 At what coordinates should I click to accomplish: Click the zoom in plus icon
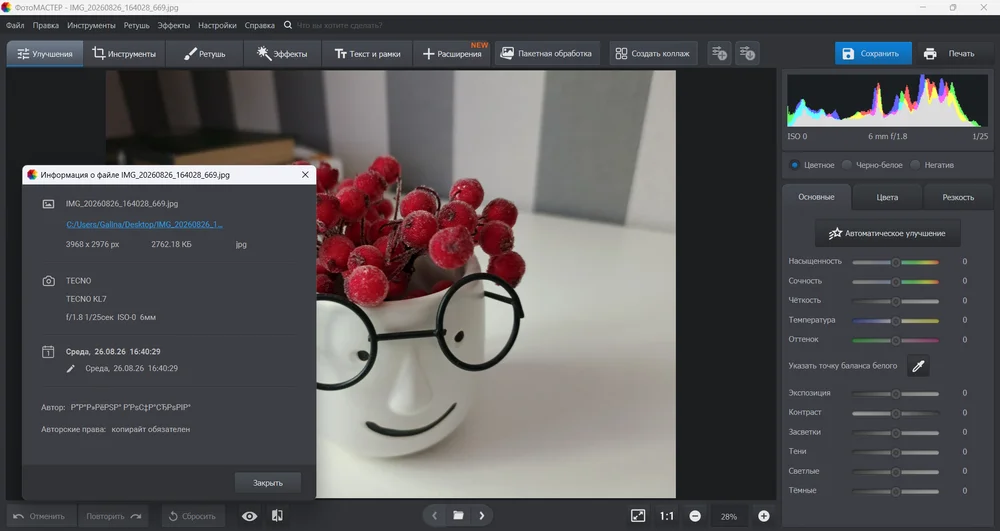[x=763, y=516]
